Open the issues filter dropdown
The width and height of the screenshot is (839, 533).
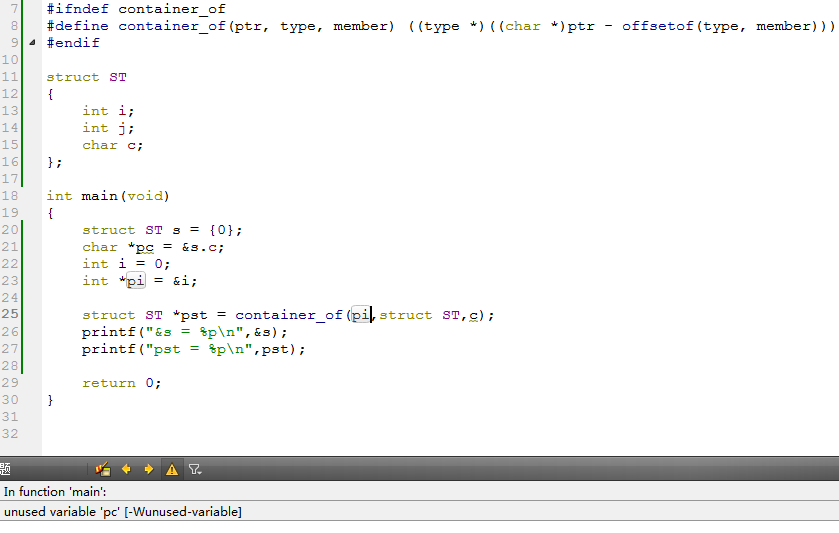[195, 469]
